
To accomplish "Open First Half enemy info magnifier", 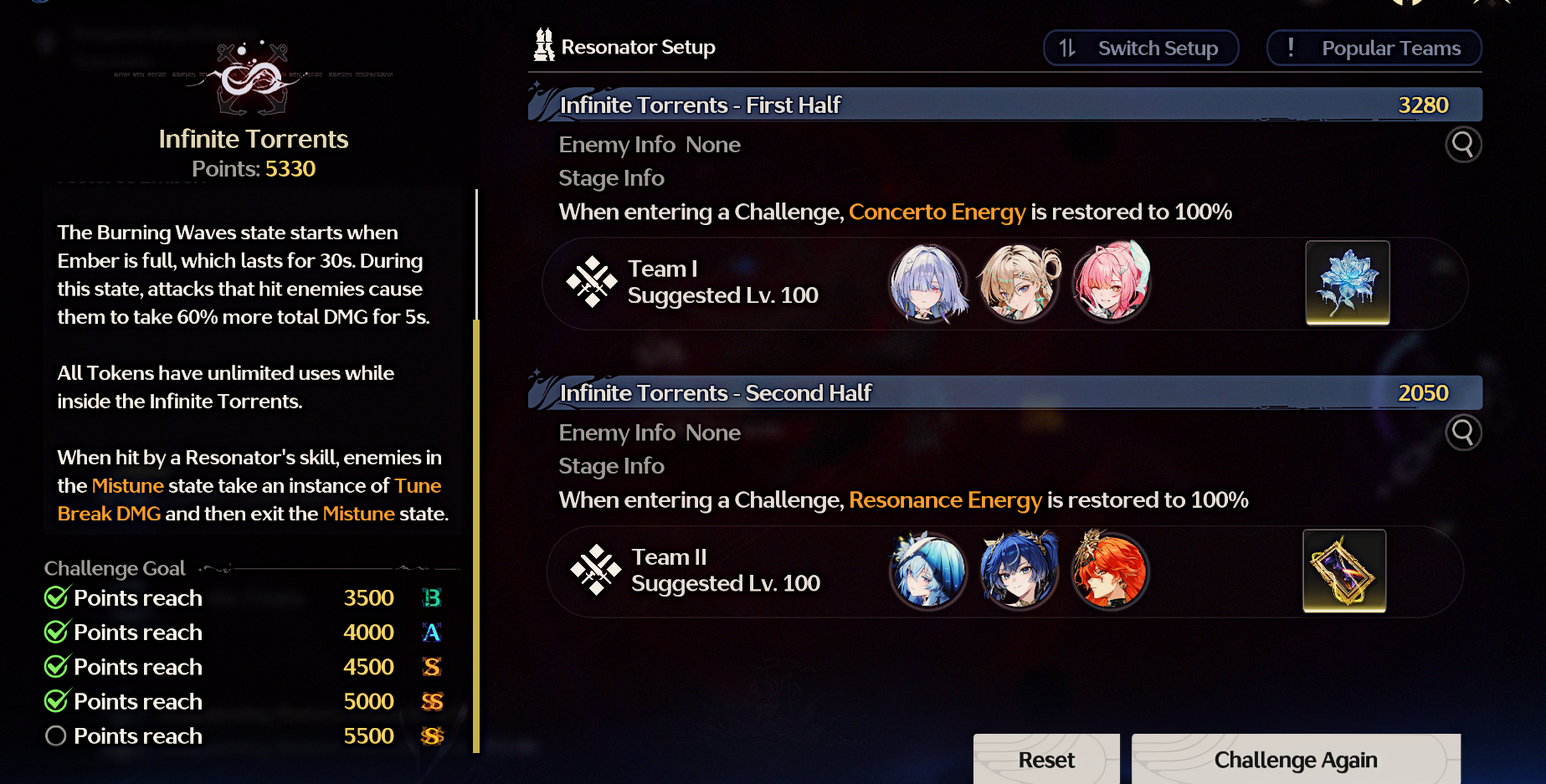I will [1463, 145].
